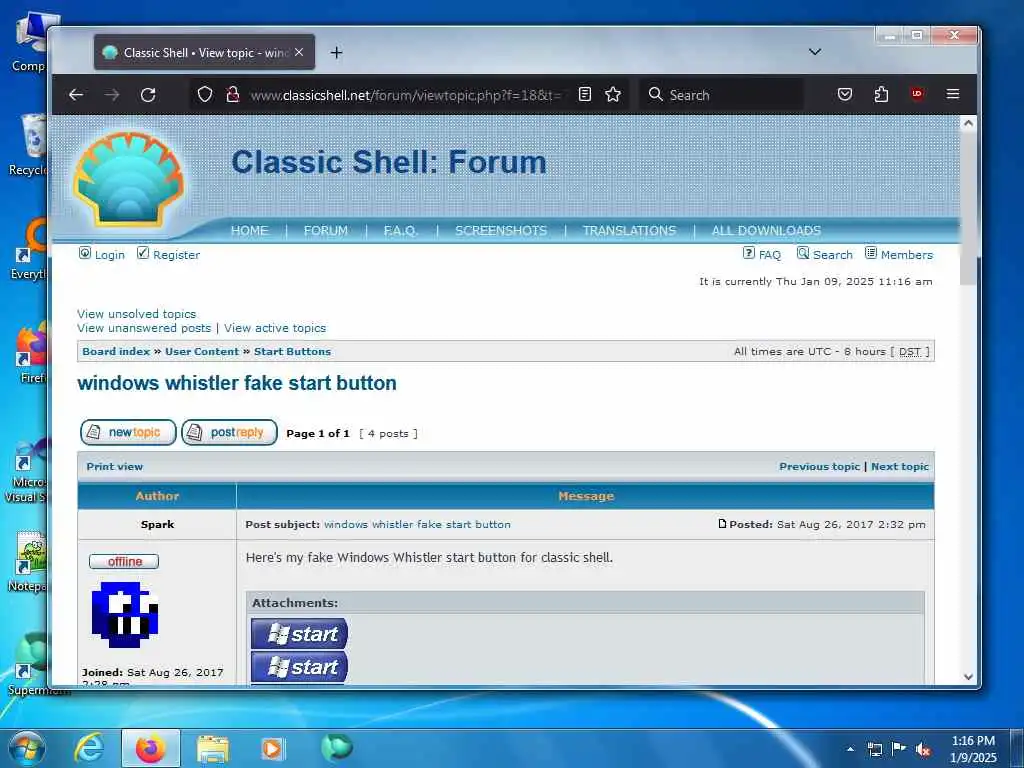The width and height of the screenshot is (1024, 768).
Task: Click the newtopic button
Action: 128,432
